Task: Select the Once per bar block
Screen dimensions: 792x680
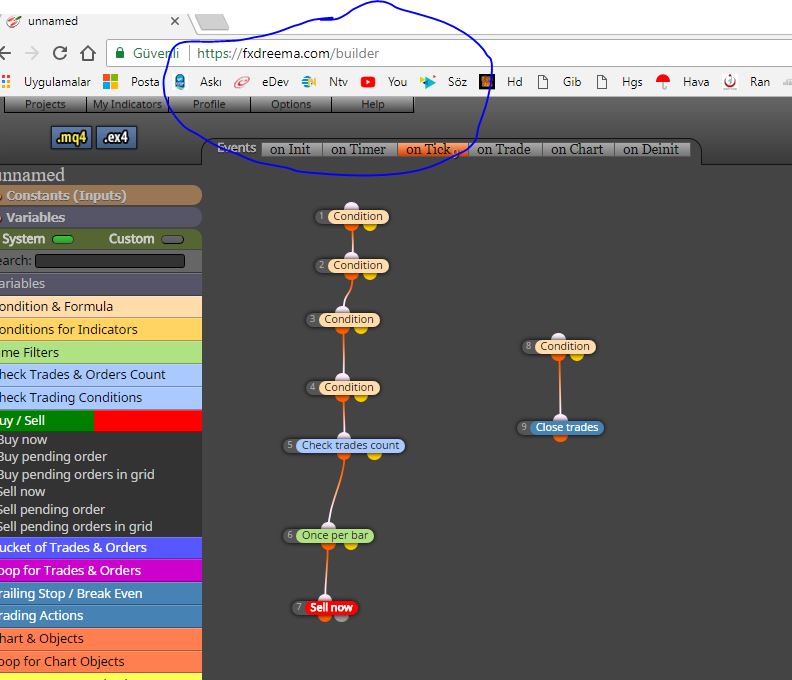Action: tap(334, 536)
